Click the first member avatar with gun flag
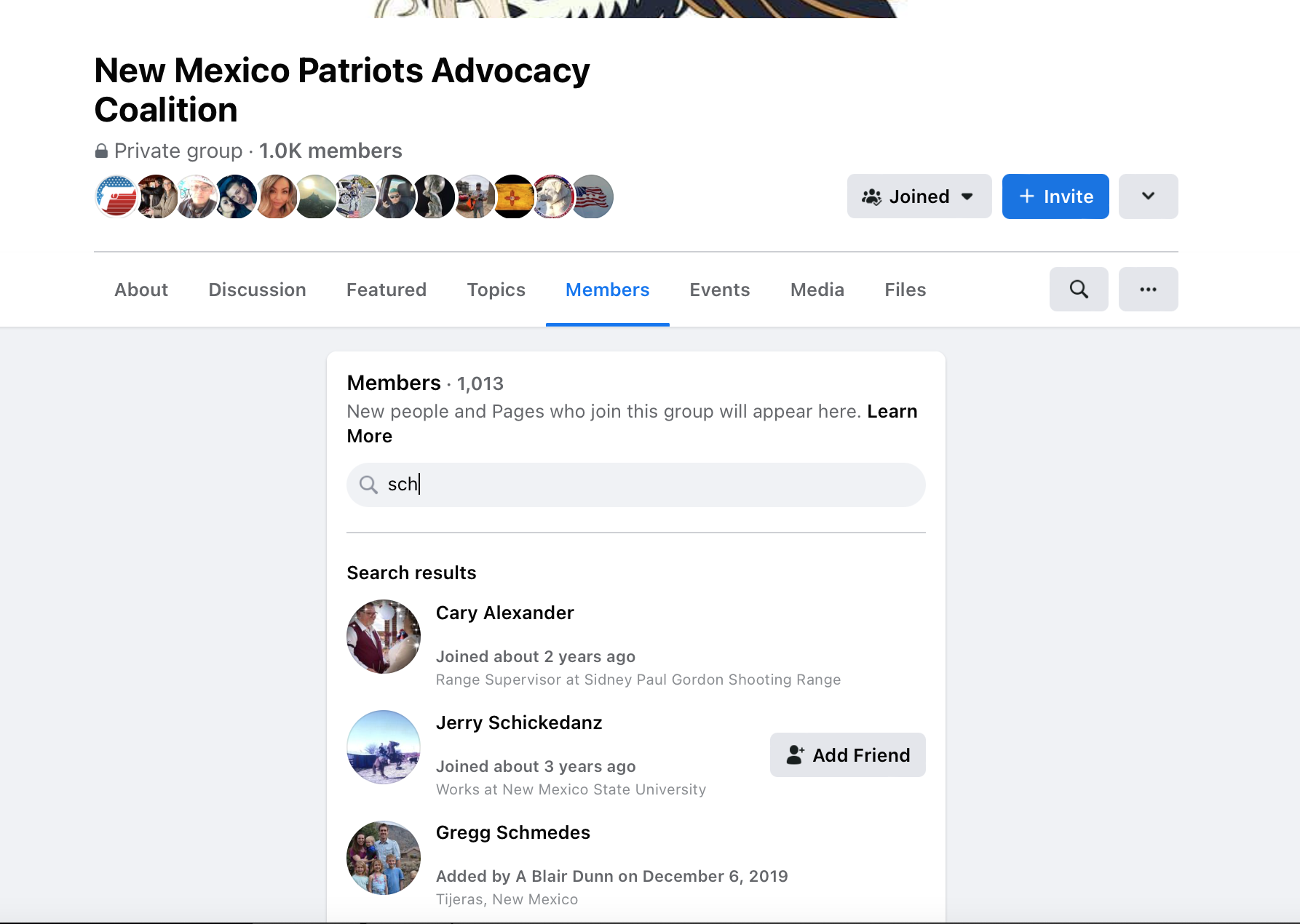1300x924 pixels. [x=116, y=196]
